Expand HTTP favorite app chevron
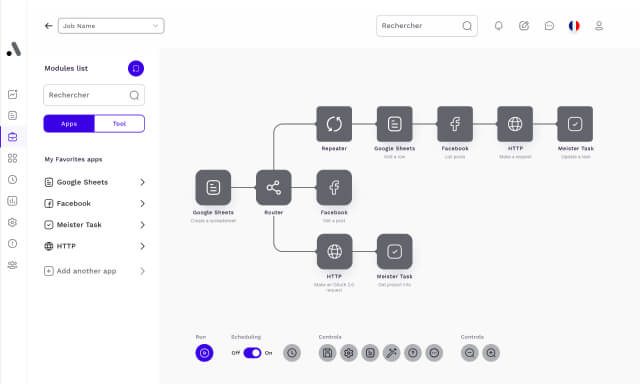 142,246
